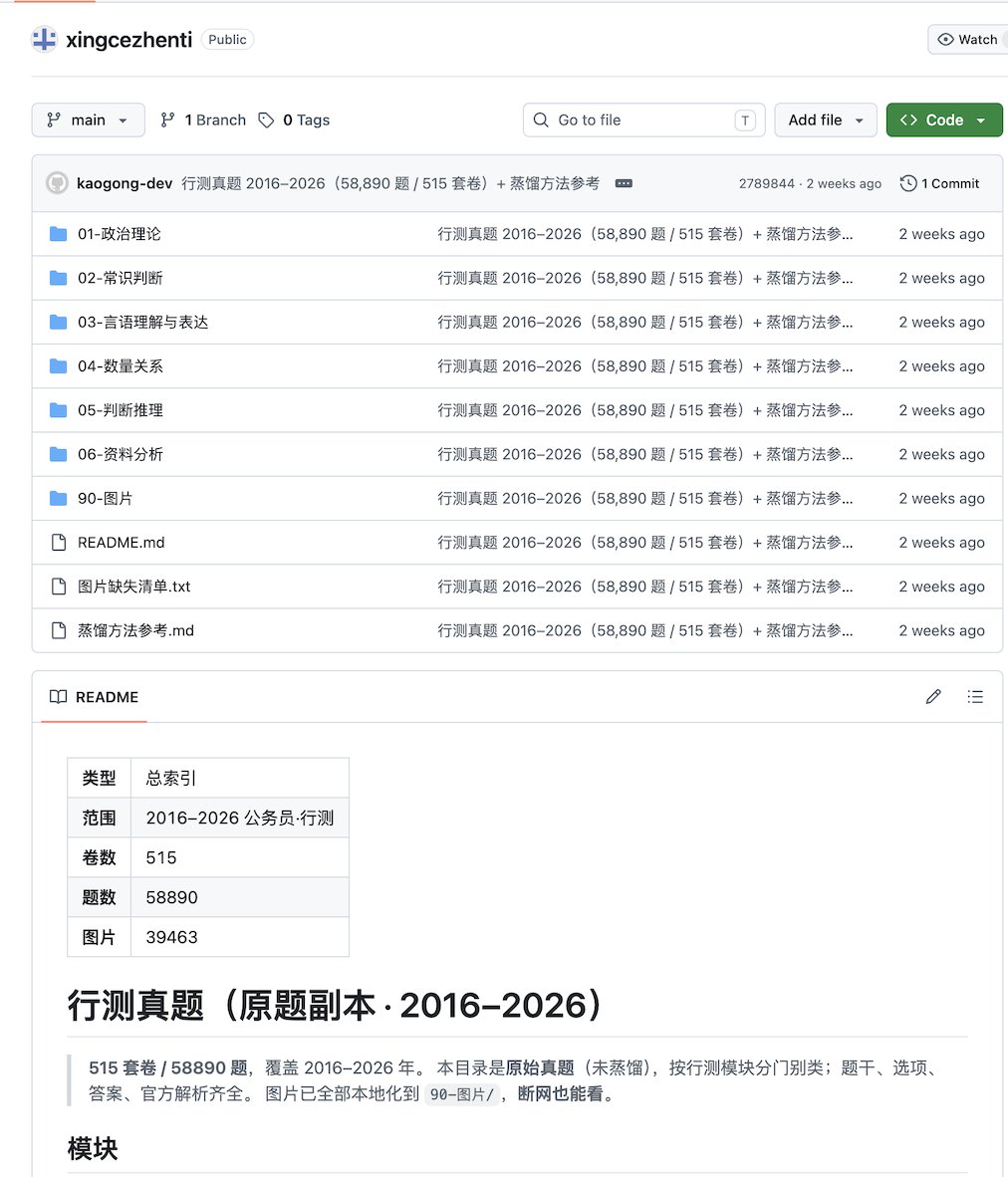Open commit message link in 01-政治理论 row
The height and width of the screenshot is (1177, 1008).
645,234
